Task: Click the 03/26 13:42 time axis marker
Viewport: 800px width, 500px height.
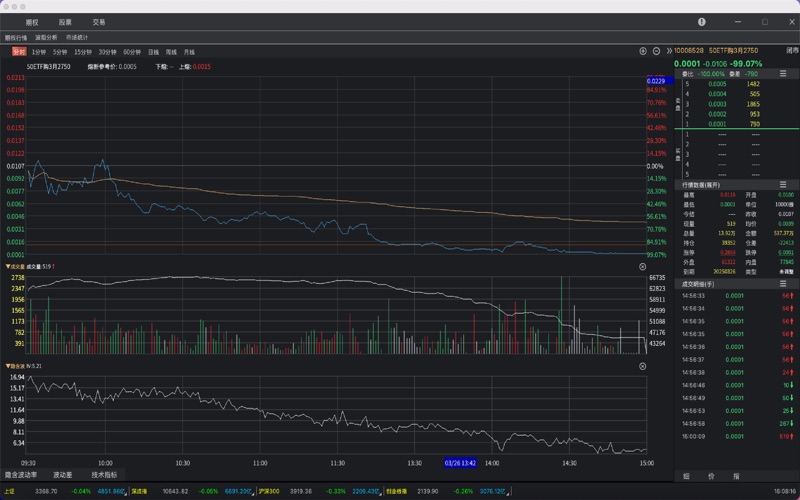Action: [460, 463]
